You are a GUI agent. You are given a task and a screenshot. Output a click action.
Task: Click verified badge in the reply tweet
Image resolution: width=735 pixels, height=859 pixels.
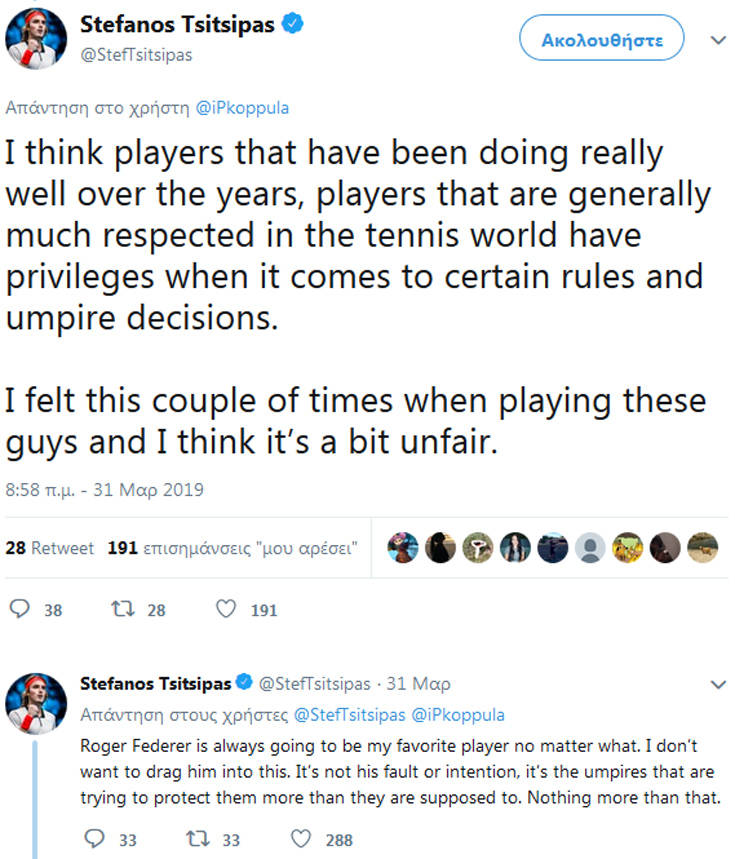point(242,684)
